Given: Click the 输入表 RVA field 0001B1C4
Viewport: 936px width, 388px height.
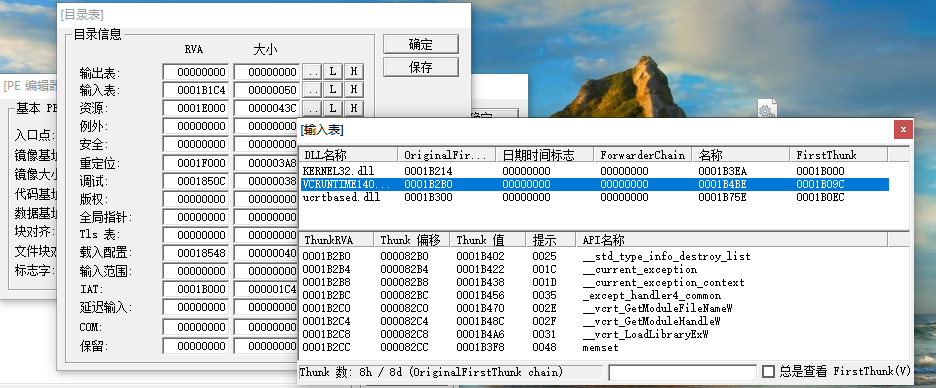Looking at the screenshot, I should point(196,90).
